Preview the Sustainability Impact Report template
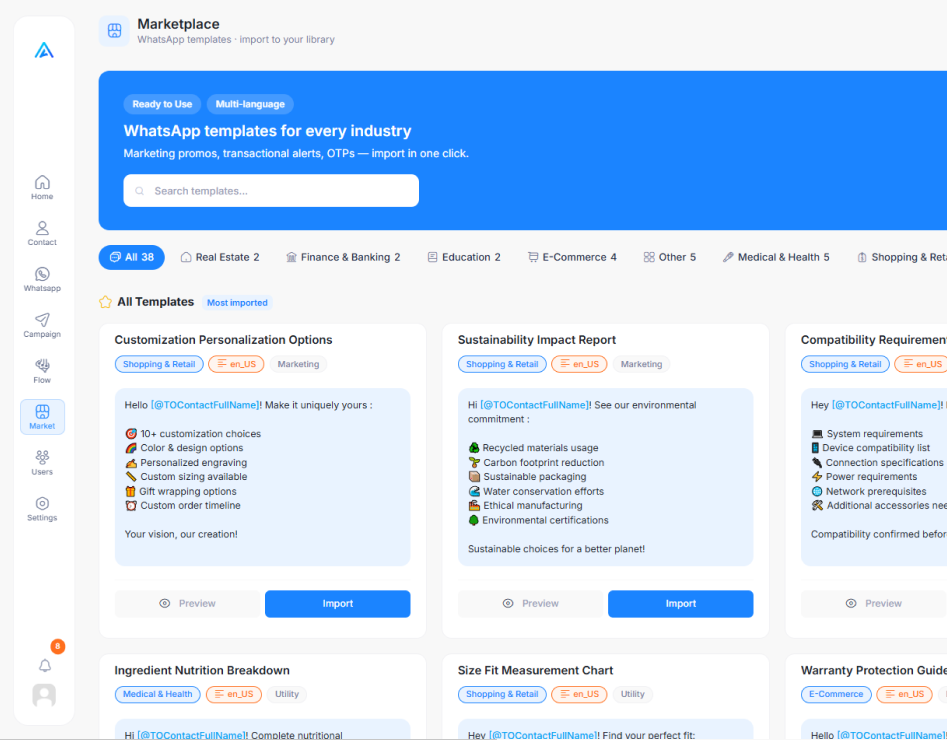This screenshot has height=740, width=947. [530, 603]
